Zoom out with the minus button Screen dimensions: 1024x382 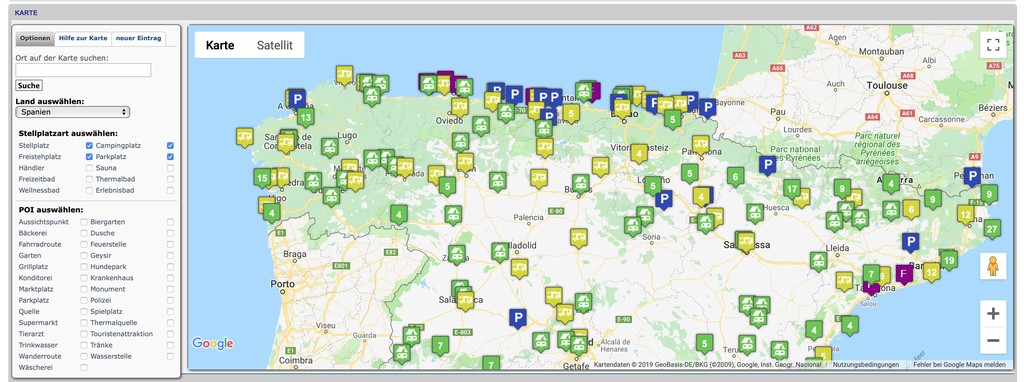tap(993, 340)
